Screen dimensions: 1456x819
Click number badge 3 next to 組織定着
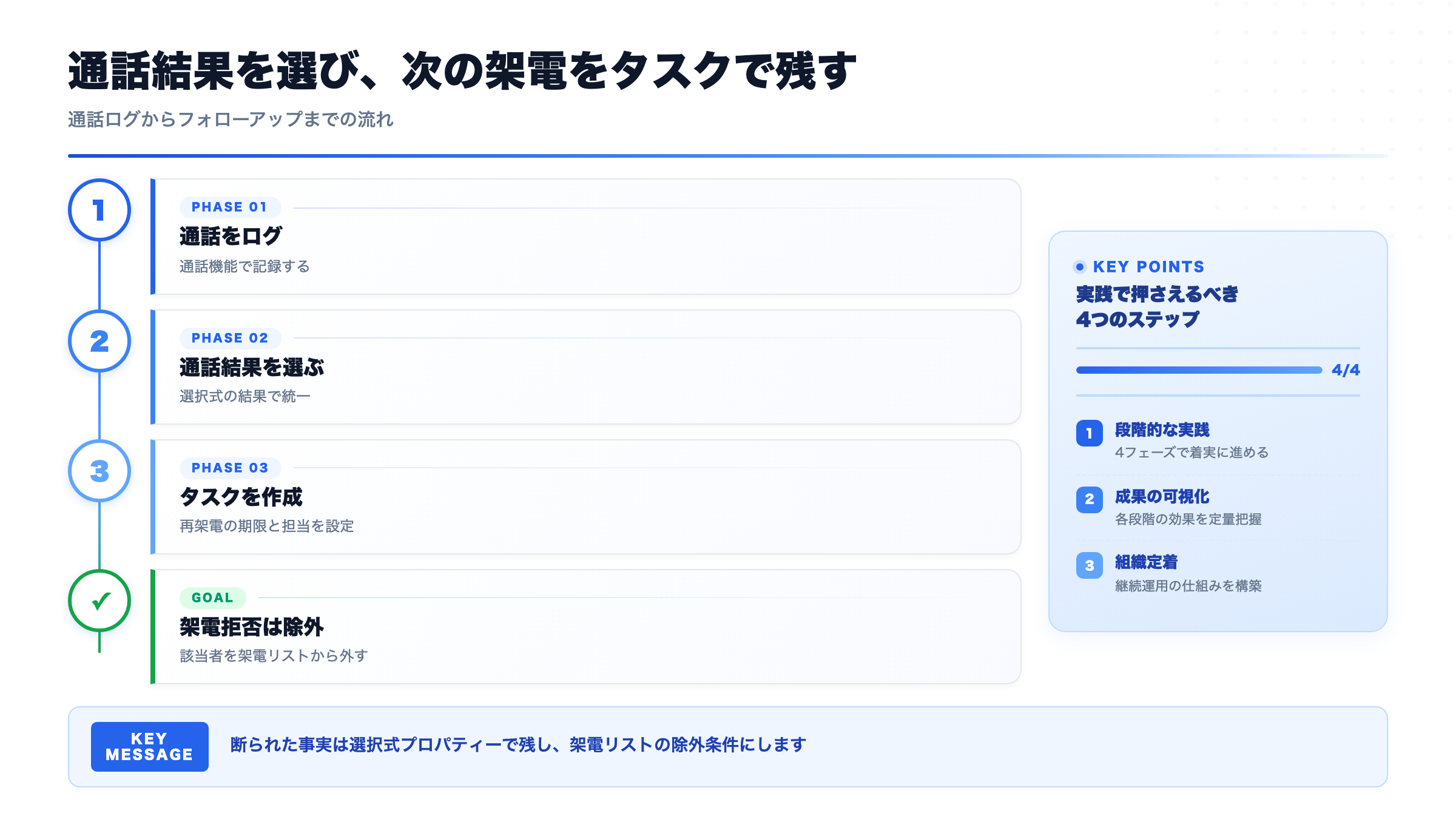1090,565
